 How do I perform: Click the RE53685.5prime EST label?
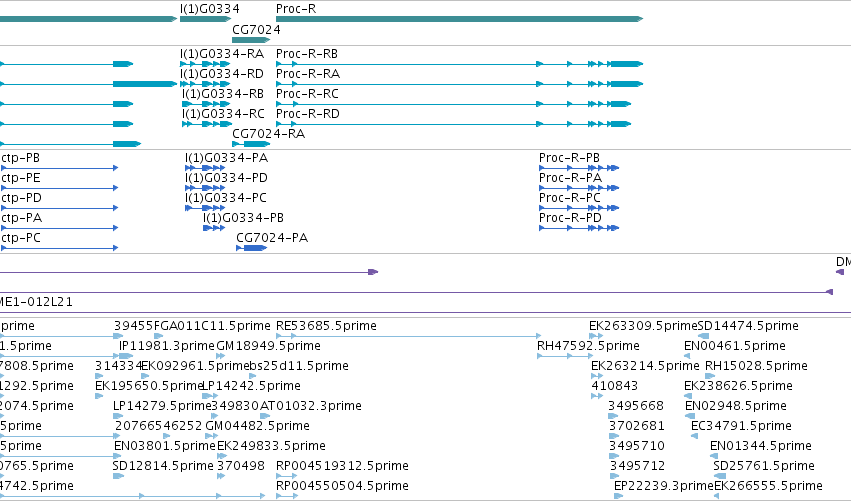[x=326, y=326]
